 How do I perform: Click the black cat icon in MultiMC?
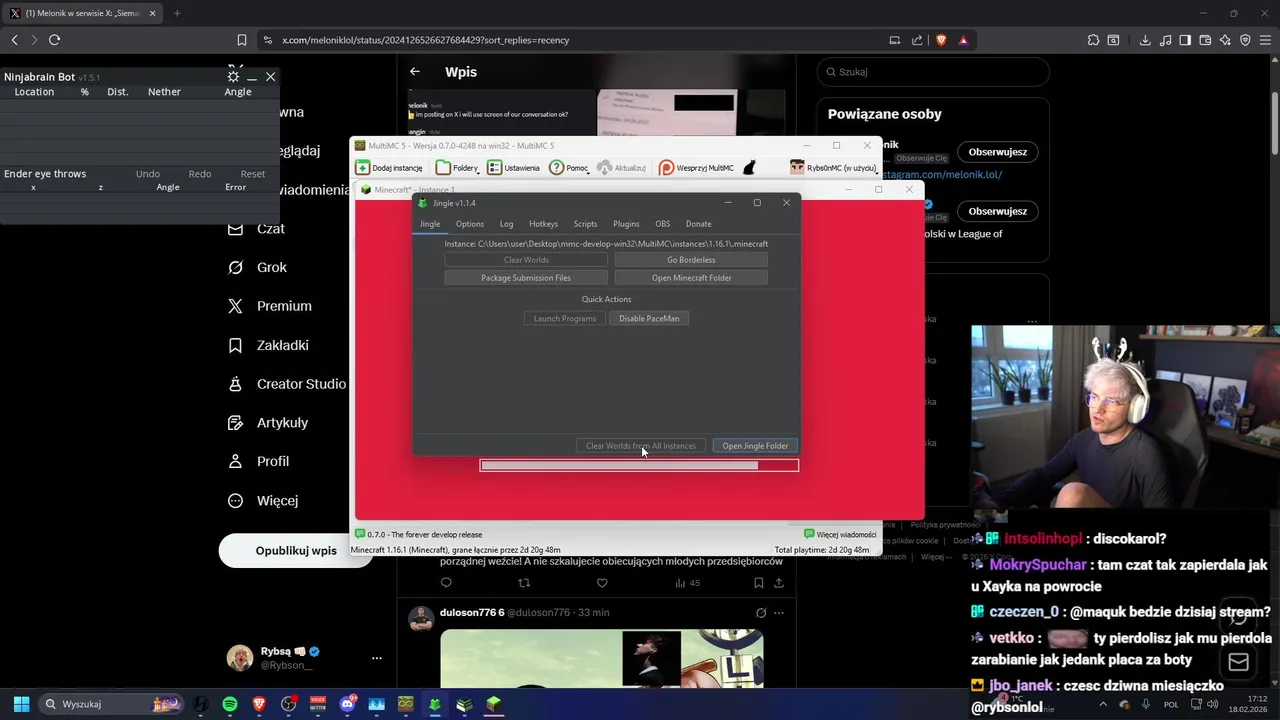tap(749, 168)
